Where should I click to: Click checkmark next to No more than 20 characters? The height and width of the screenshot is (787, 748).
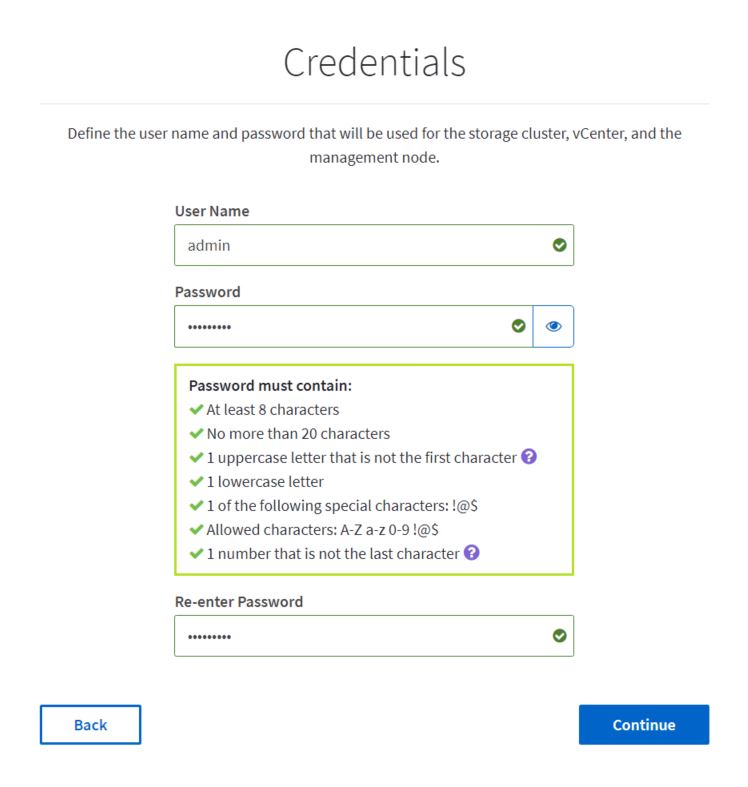pyautogui.click(x=197, y=433)
